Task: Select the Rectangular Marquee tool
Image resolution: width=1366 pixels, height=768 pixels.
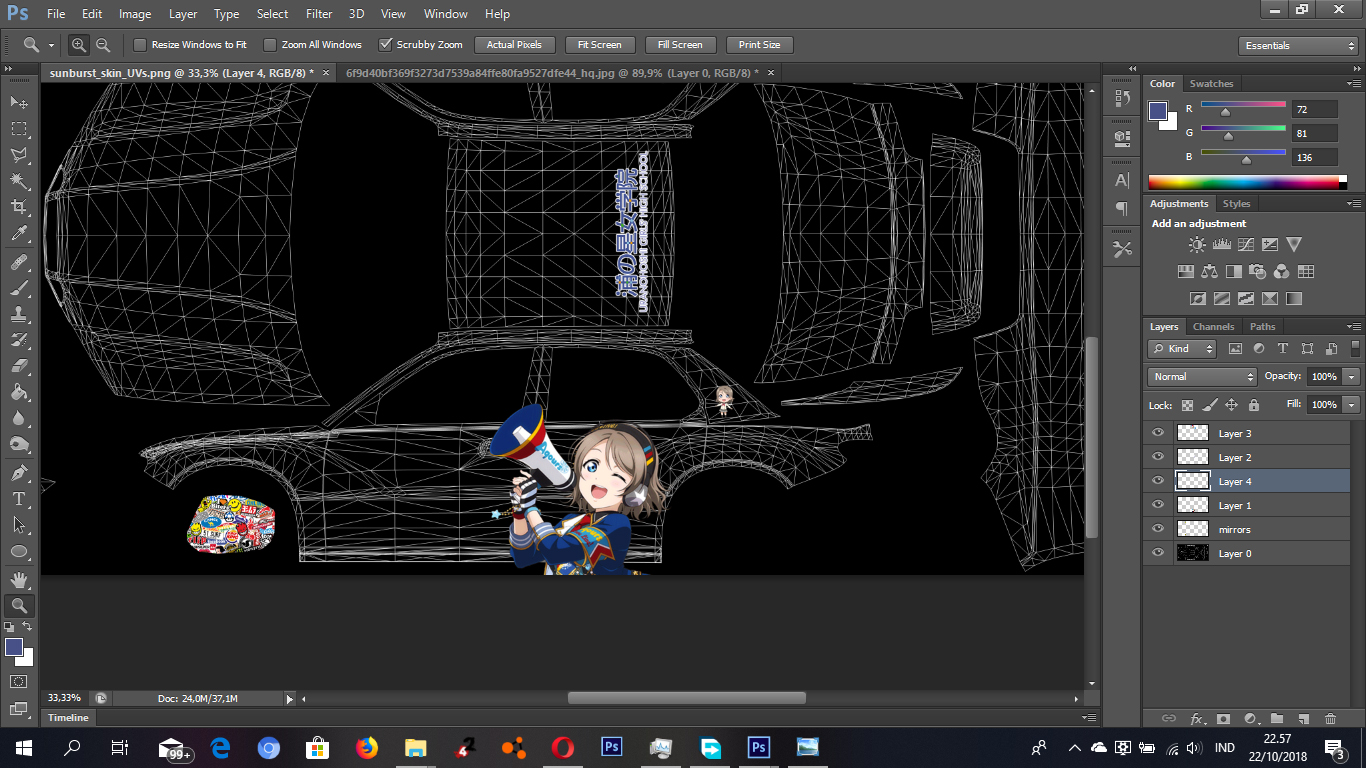Action: [x=19, y=129]
